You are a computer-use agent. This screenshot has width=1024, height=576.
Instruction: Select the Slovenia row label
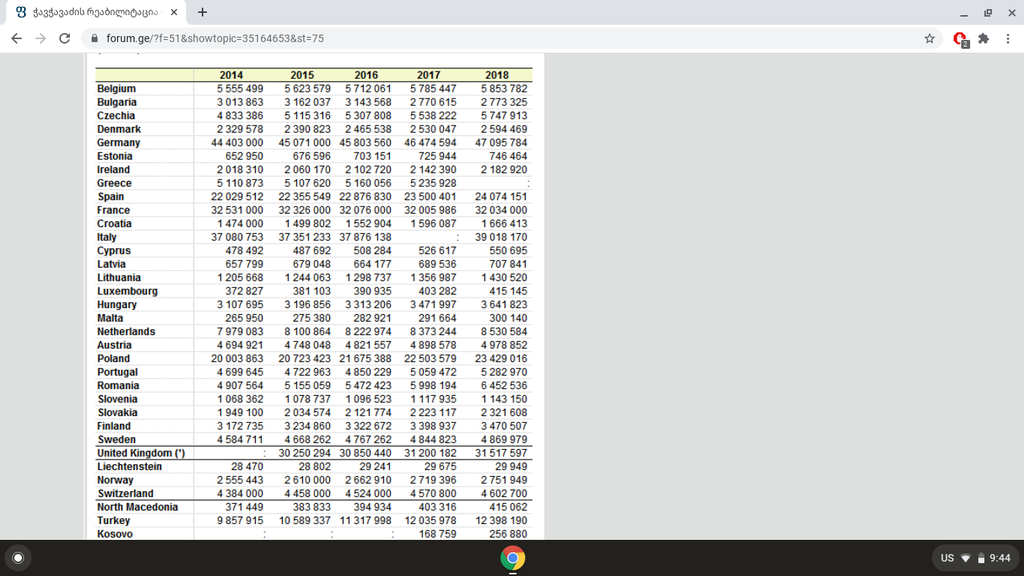coord(118,399)
